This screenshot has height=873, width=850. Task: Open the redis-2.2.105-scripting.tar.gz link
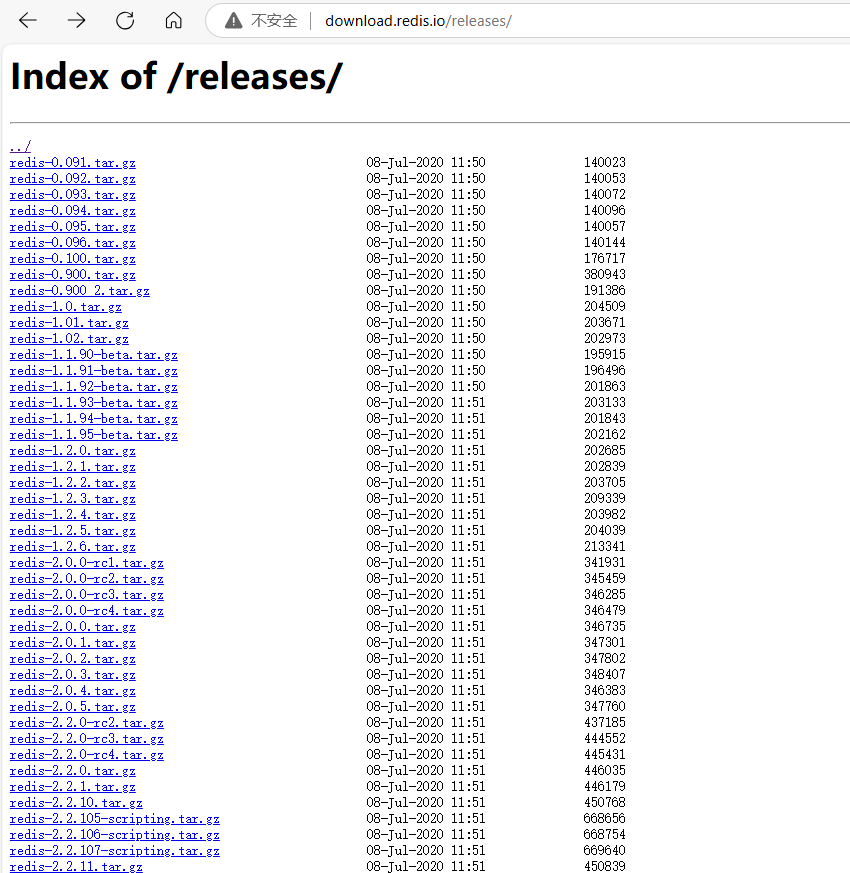click(x=114, y=818)
